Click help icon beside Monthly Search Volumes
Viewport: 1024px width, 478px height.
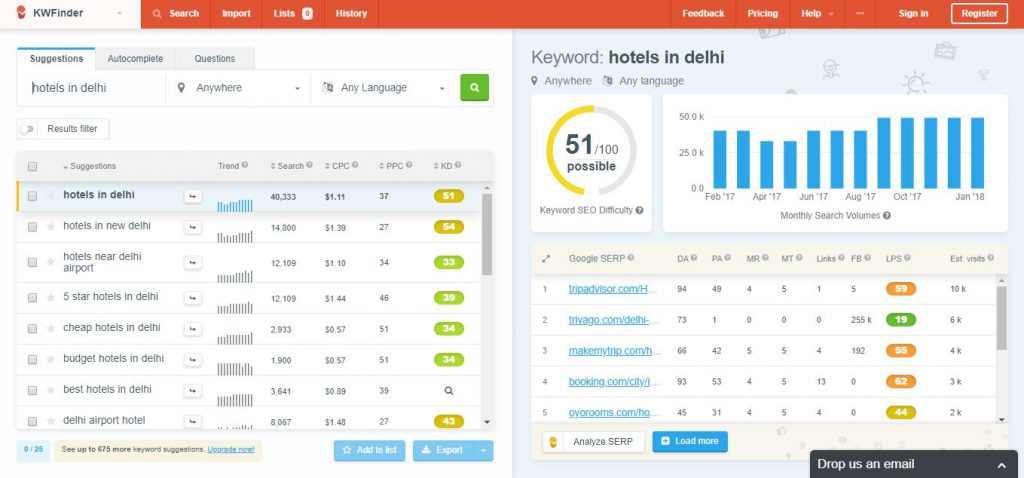click(x=886, y=215)
